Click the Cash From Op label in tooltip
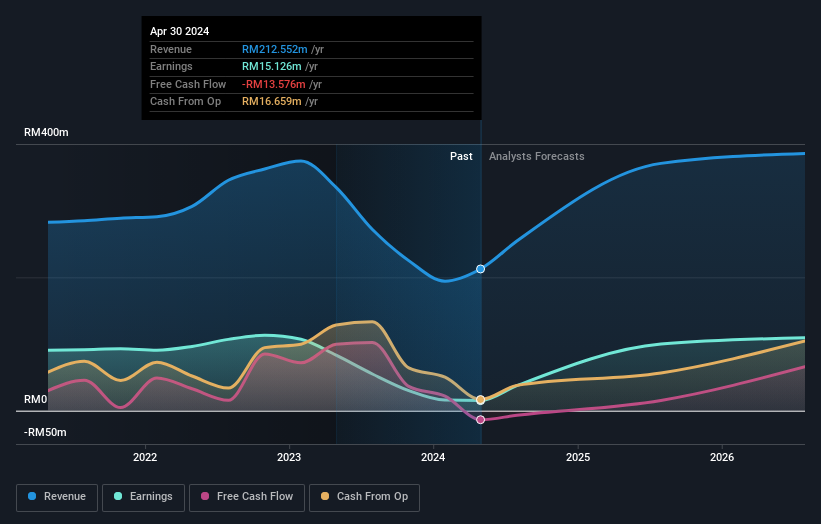The height and width of the screenshot is (524, 821). click(x=185, y=102)
